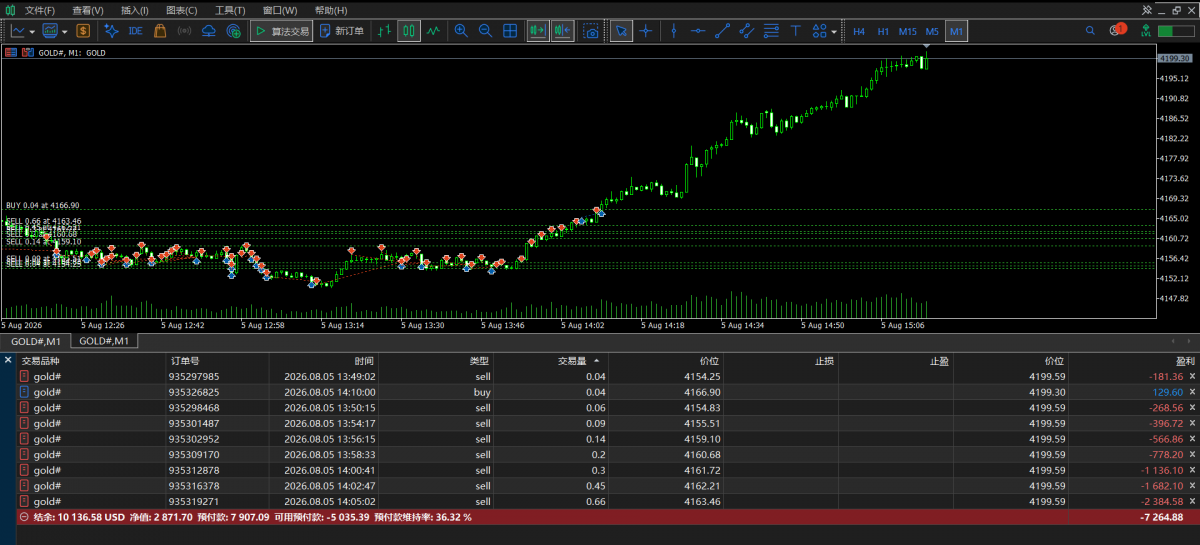Open the Navigator star icon
1200x545 pixels.
click(x=112, y=31)
